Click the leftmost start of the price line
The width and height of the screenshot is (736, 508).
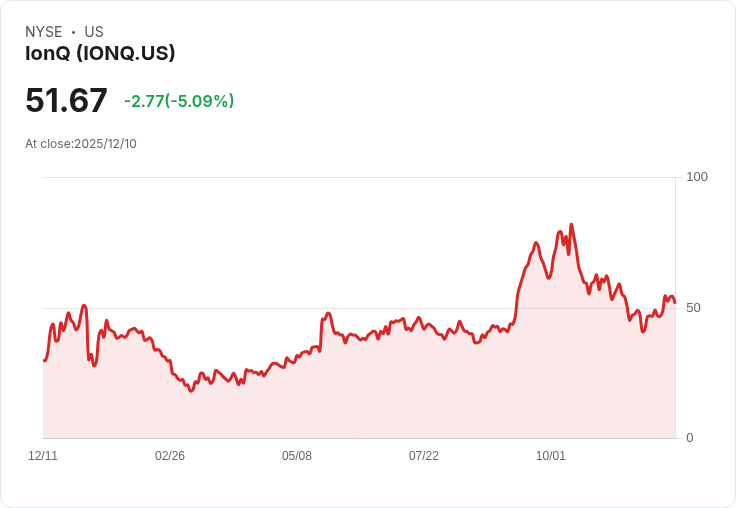coord(44,360)
